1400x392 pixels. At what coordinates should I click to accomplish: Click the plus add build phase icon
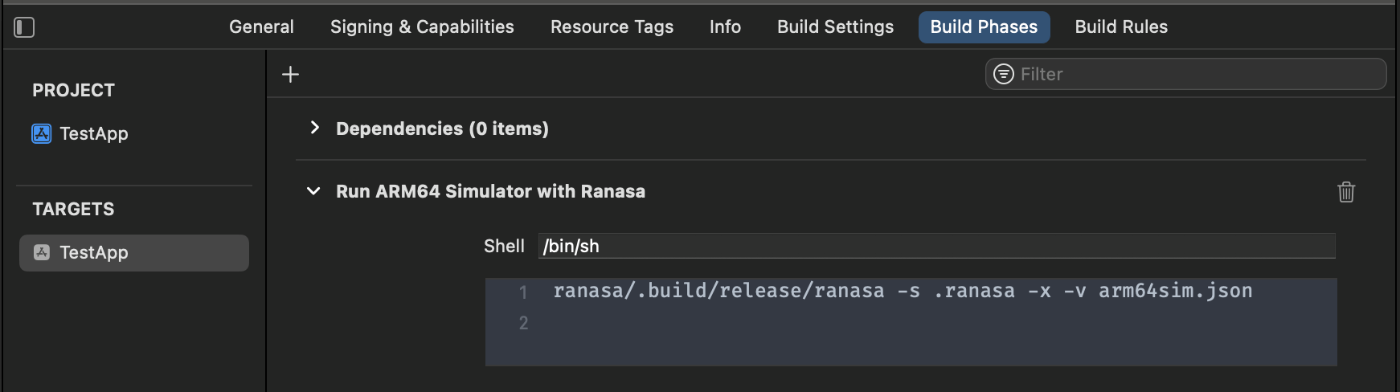(290, 74)
